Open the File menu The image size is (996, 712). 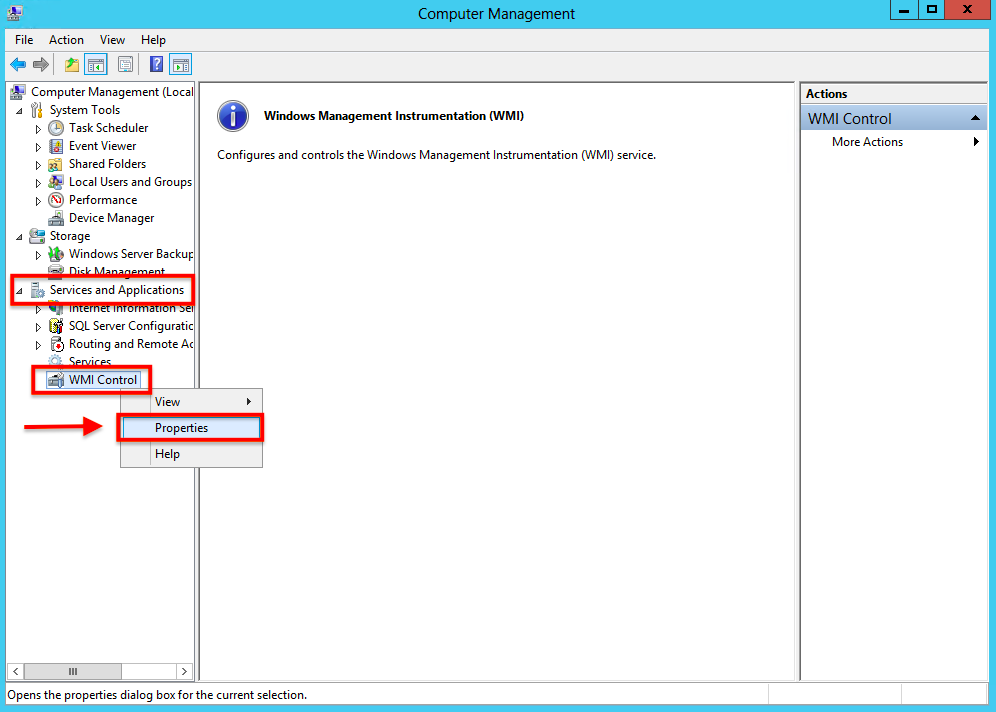pyautogui.click(x=24, y=40)
